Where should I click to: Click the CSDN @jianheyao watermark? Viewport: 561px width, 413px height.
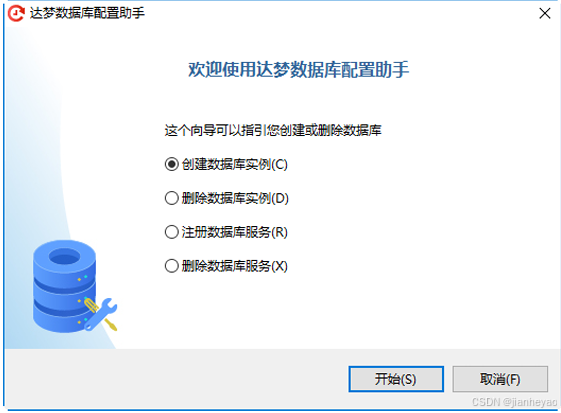pos(514,402)
